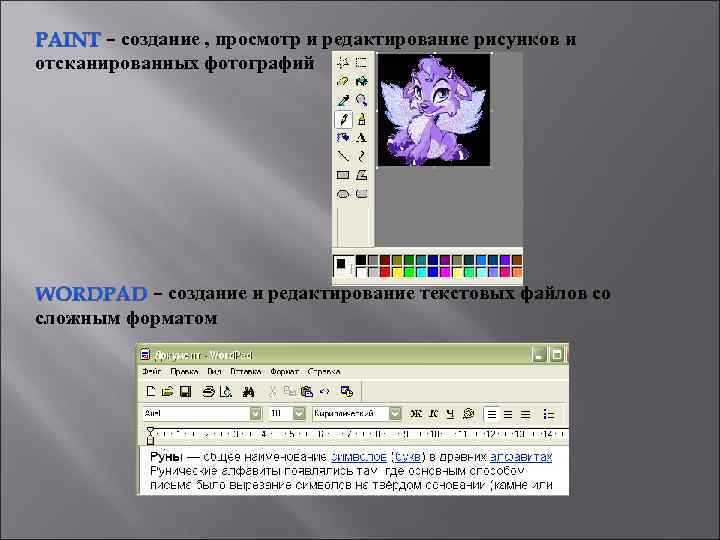This screenshot has width=720, height=540.
Task: Open the Справка menu in WordPad
Action: [324, 371]
